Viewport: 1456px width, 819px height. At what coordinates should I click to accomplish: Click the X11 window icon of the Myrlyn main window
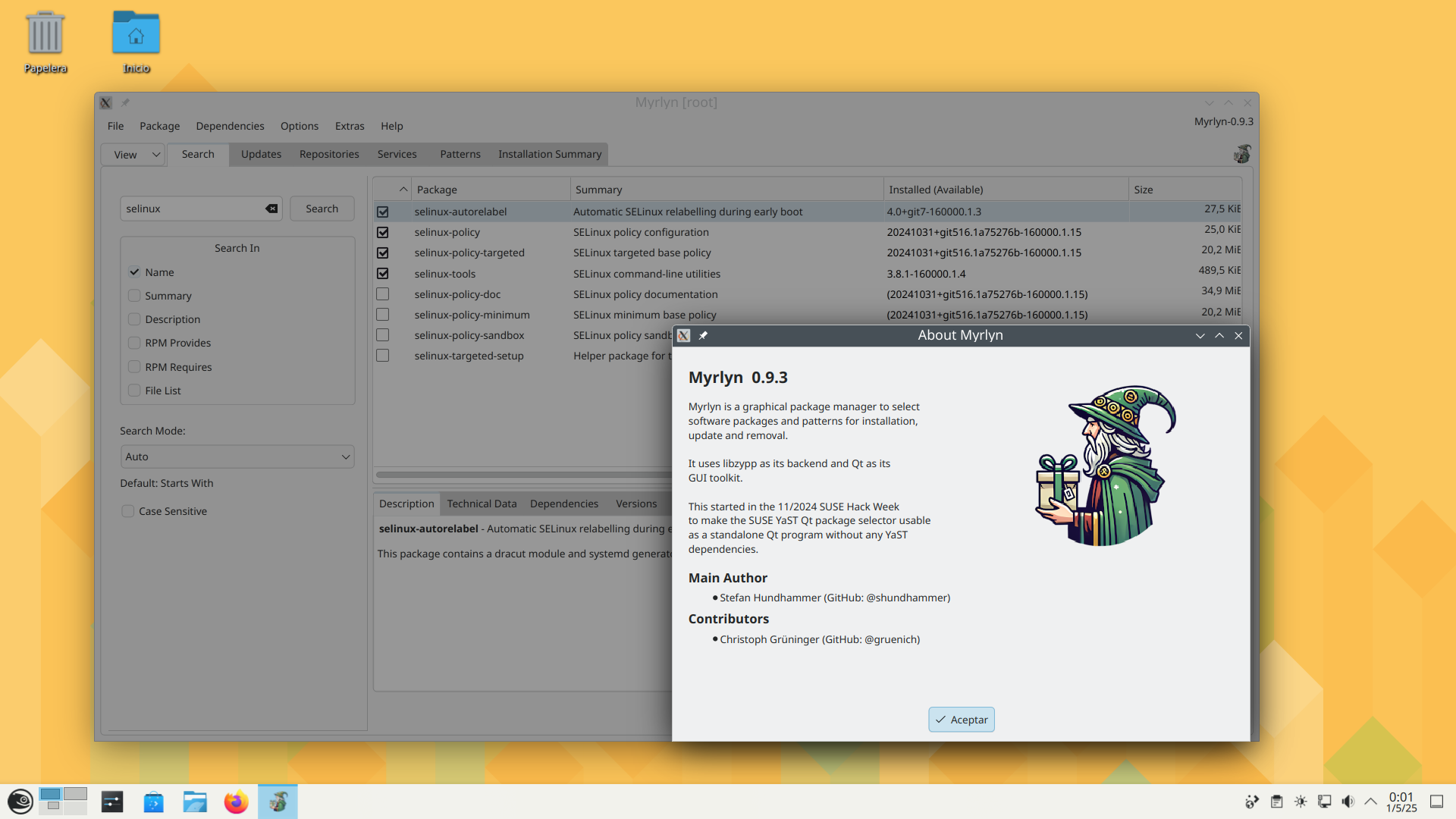tap(105, 102)
